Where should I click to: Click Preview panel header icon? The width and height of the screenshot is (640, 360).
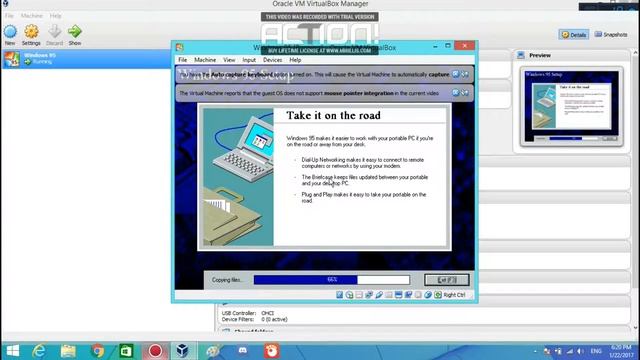click(521, 55)
